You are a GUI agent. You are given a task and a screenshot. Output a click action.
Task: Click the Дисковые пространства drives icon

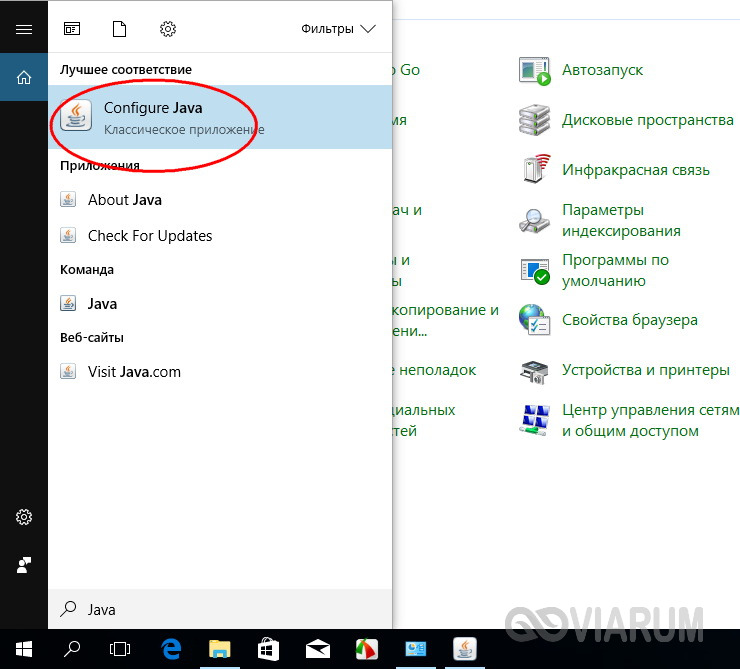pos(534,120)
